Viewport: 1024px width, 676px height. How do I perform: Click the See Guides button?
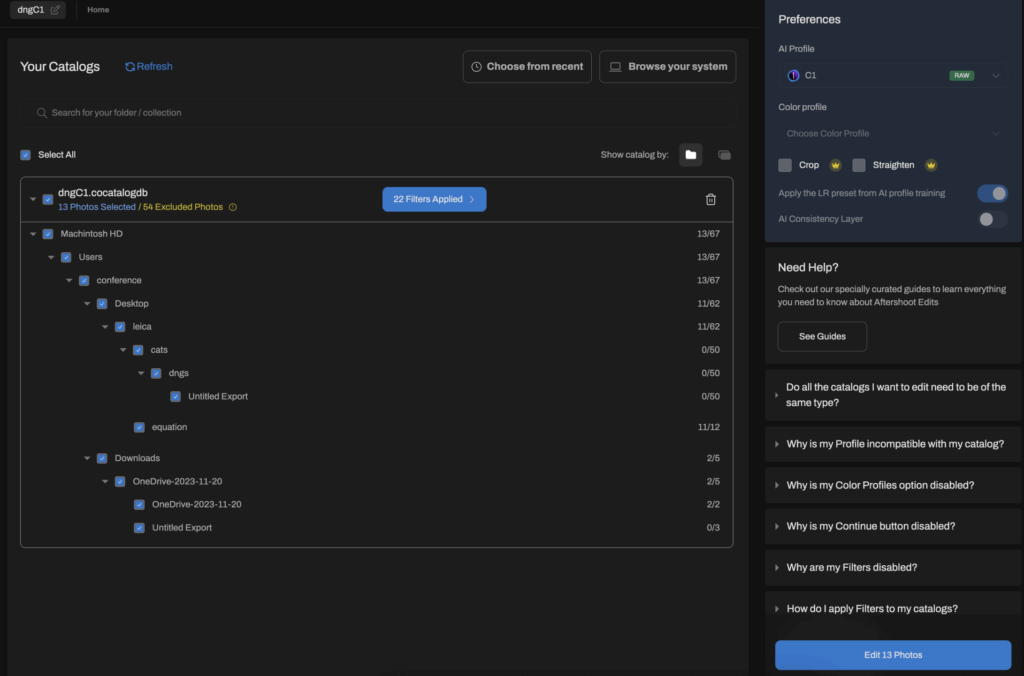point(821,337)
